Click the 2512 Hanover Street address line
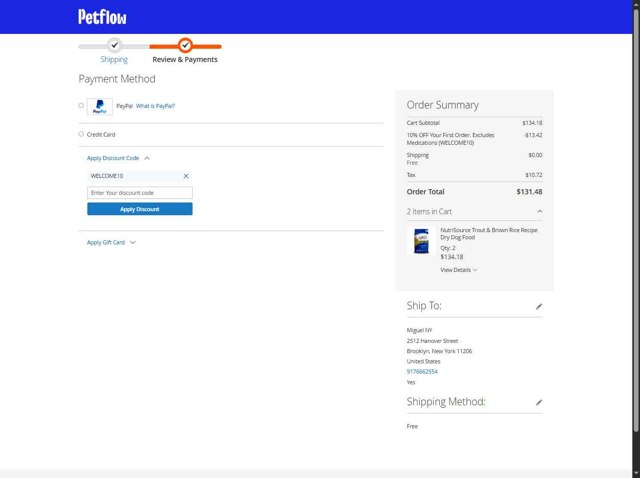640x478 pixels. pyautogui.click(x=432, y=341)
